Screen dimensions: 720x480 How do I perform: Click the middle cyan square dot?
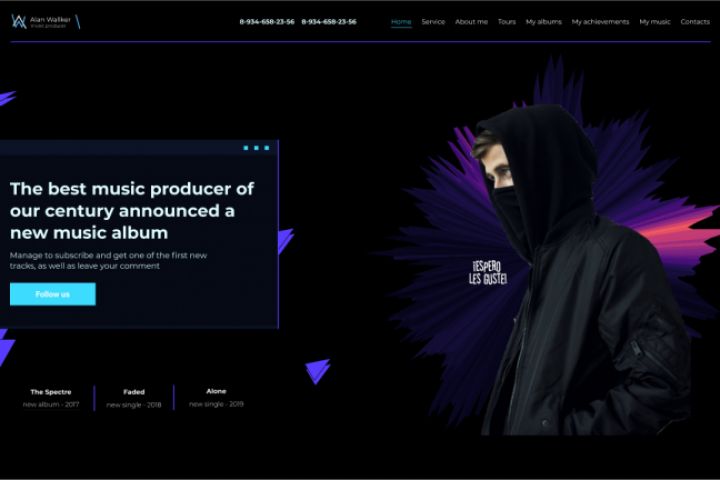tap(256, 148)
